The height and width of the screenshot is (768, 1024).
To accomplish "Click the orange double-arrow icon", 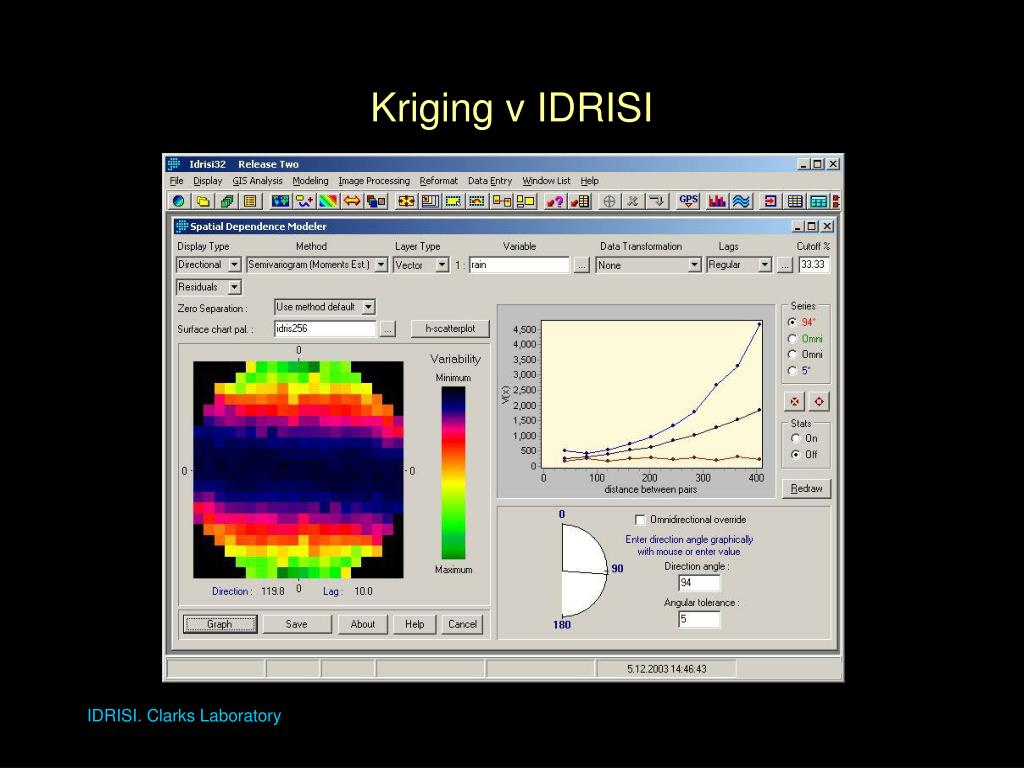I will (x=352, y=201).
